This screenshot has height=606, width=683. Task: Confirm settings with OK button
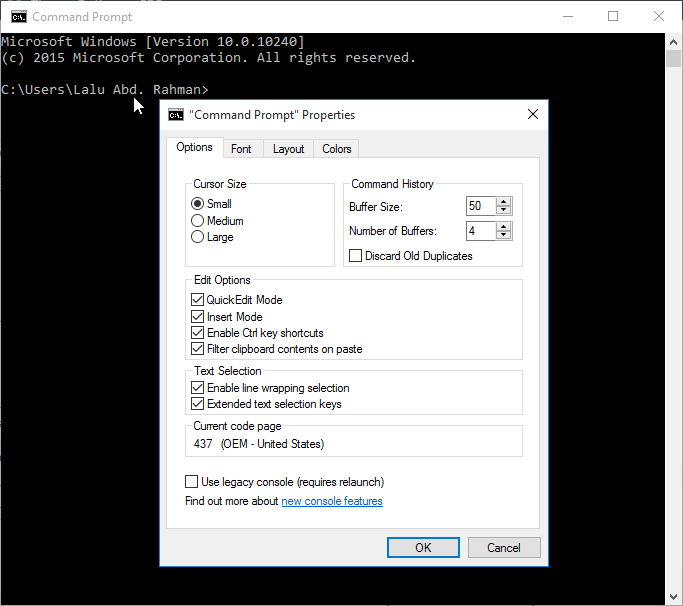tap(423, 547)
